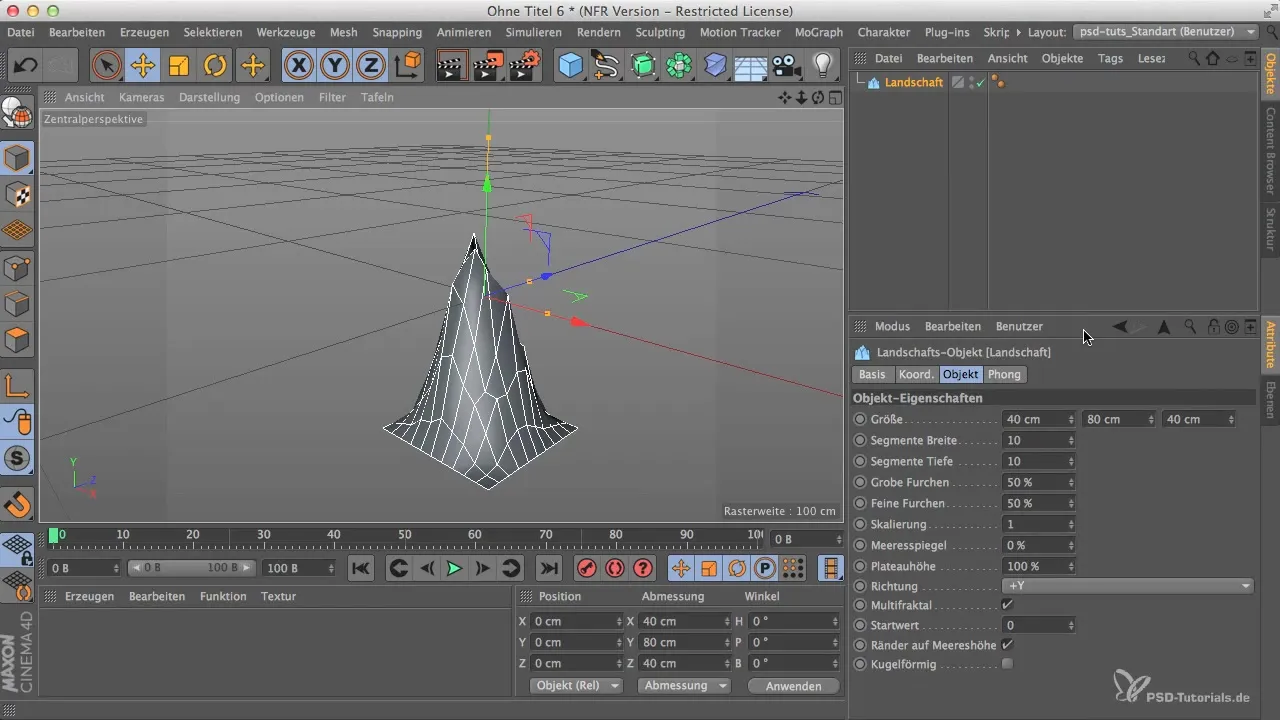This screenshot has height=720, width=1280.
Task: Toggle Position keyframe recording
Action: point(681,568)
